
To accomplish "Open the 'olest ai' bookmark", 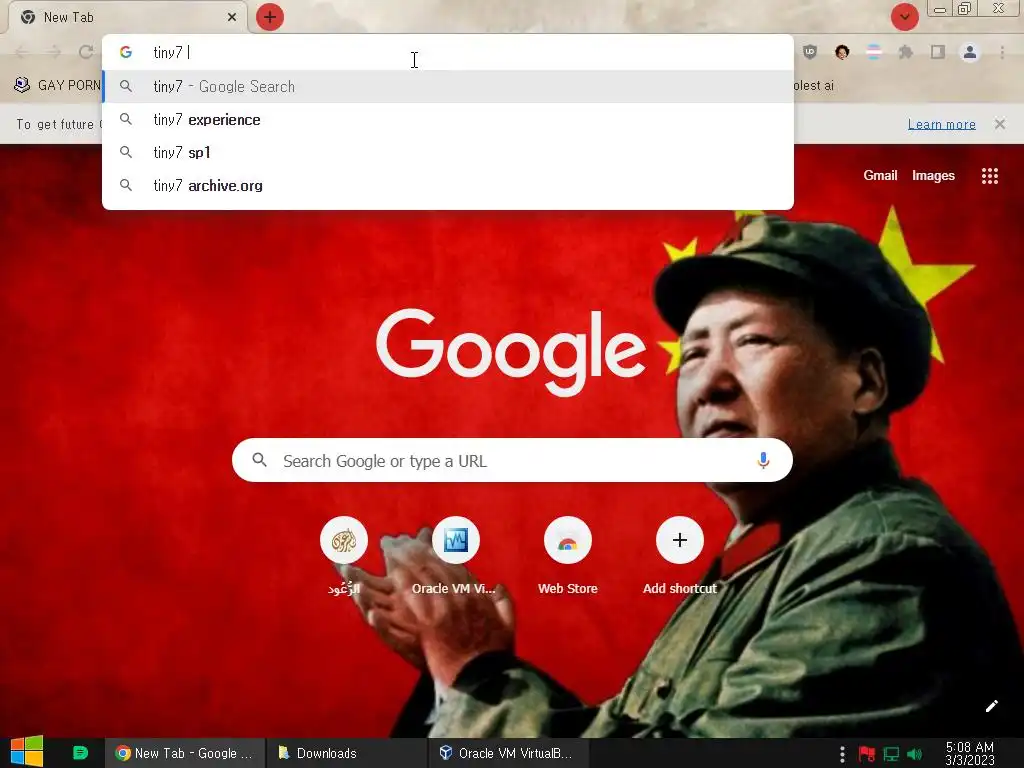I will pos(814,86).
